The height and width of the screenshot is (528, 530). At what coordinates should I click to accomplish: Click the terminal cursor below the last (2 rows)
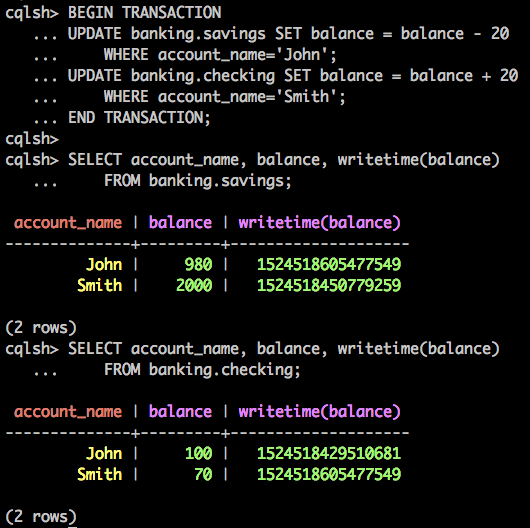click(x=72, y=527)
